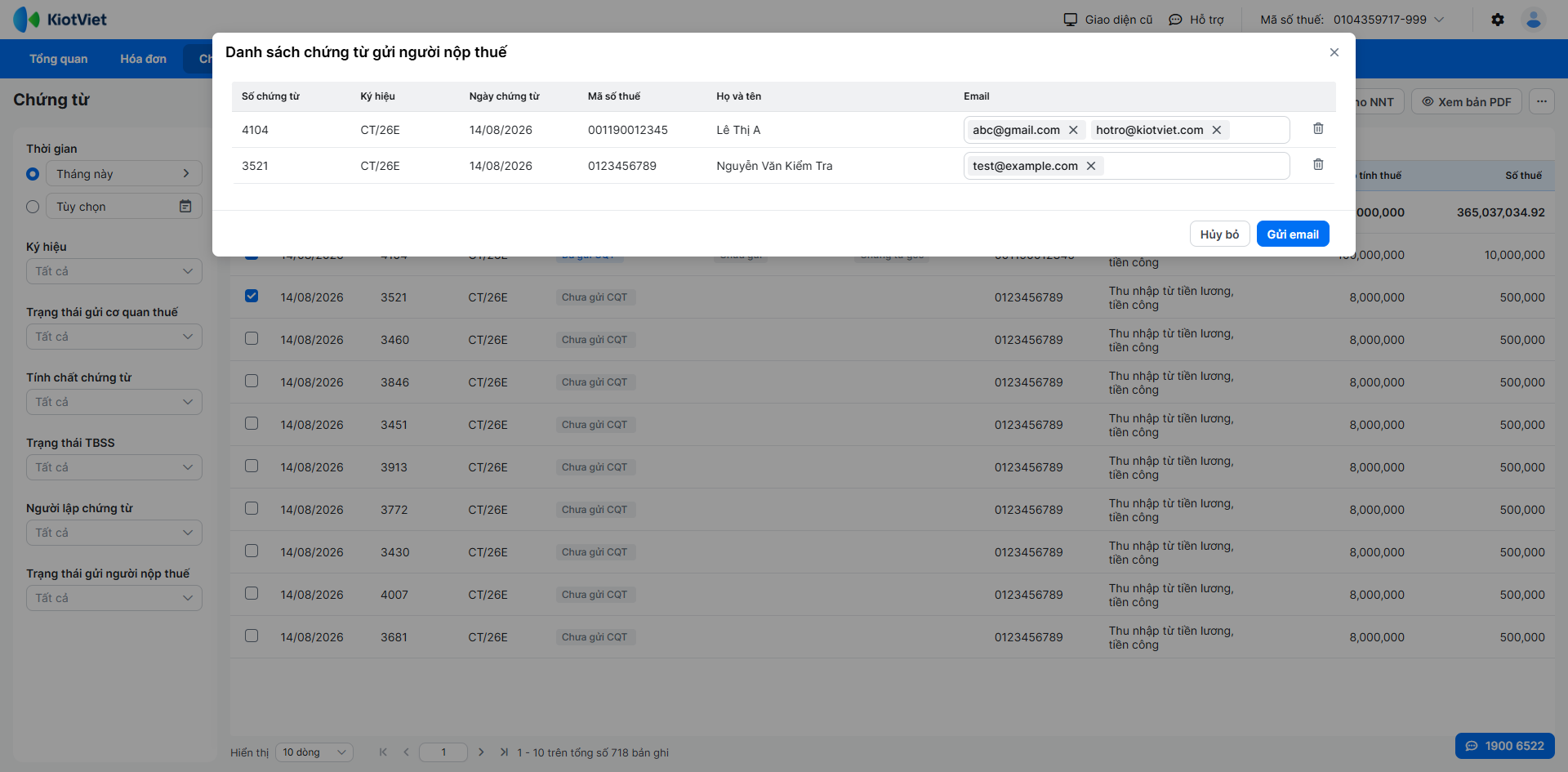
Task: Open calendar icon in Tùy chọn
Action: (185, 207)
